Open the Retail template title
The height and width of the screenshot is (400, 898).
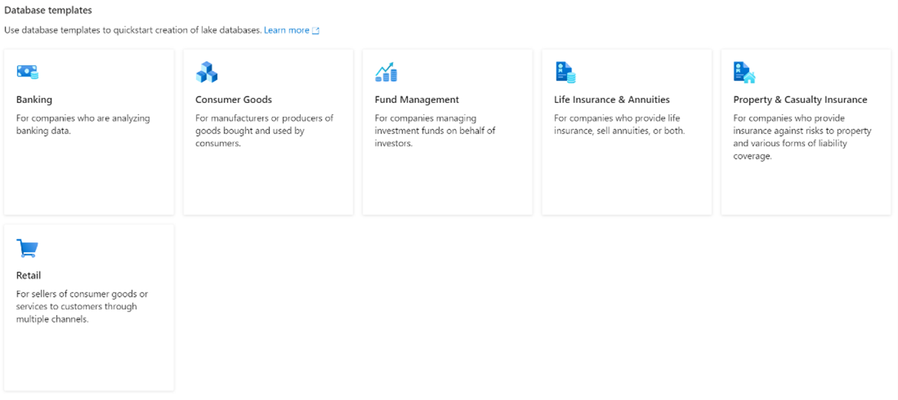(x=29, y=276)
